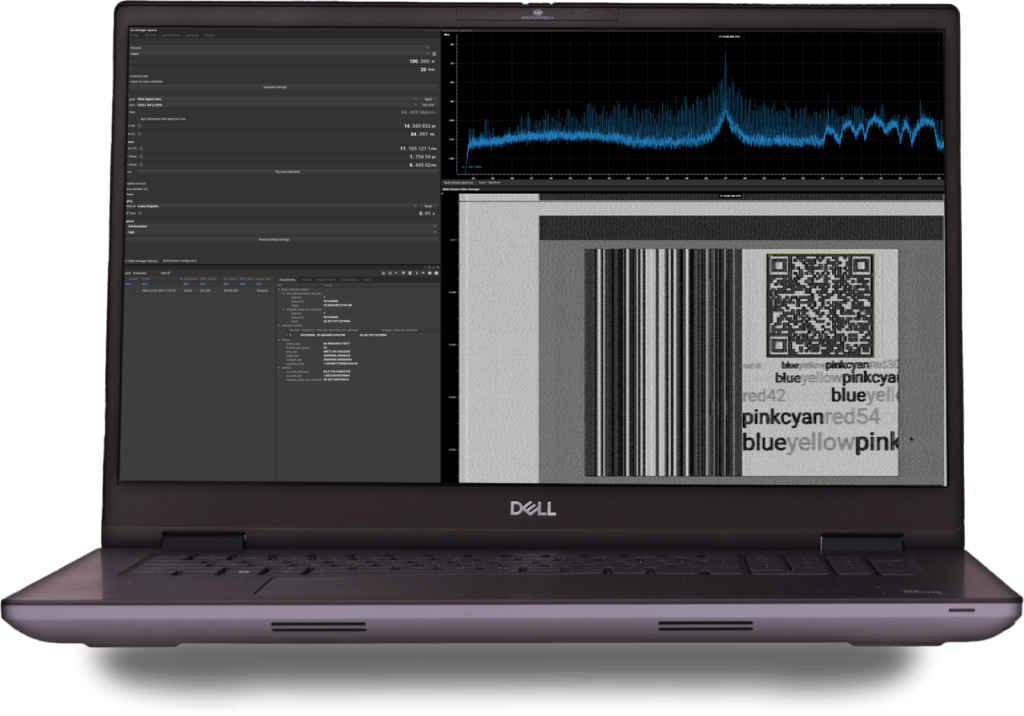This screenshot has height=716, width=1024.
Task: Open the Video Averager Options tab
Action: click(141, 261)
